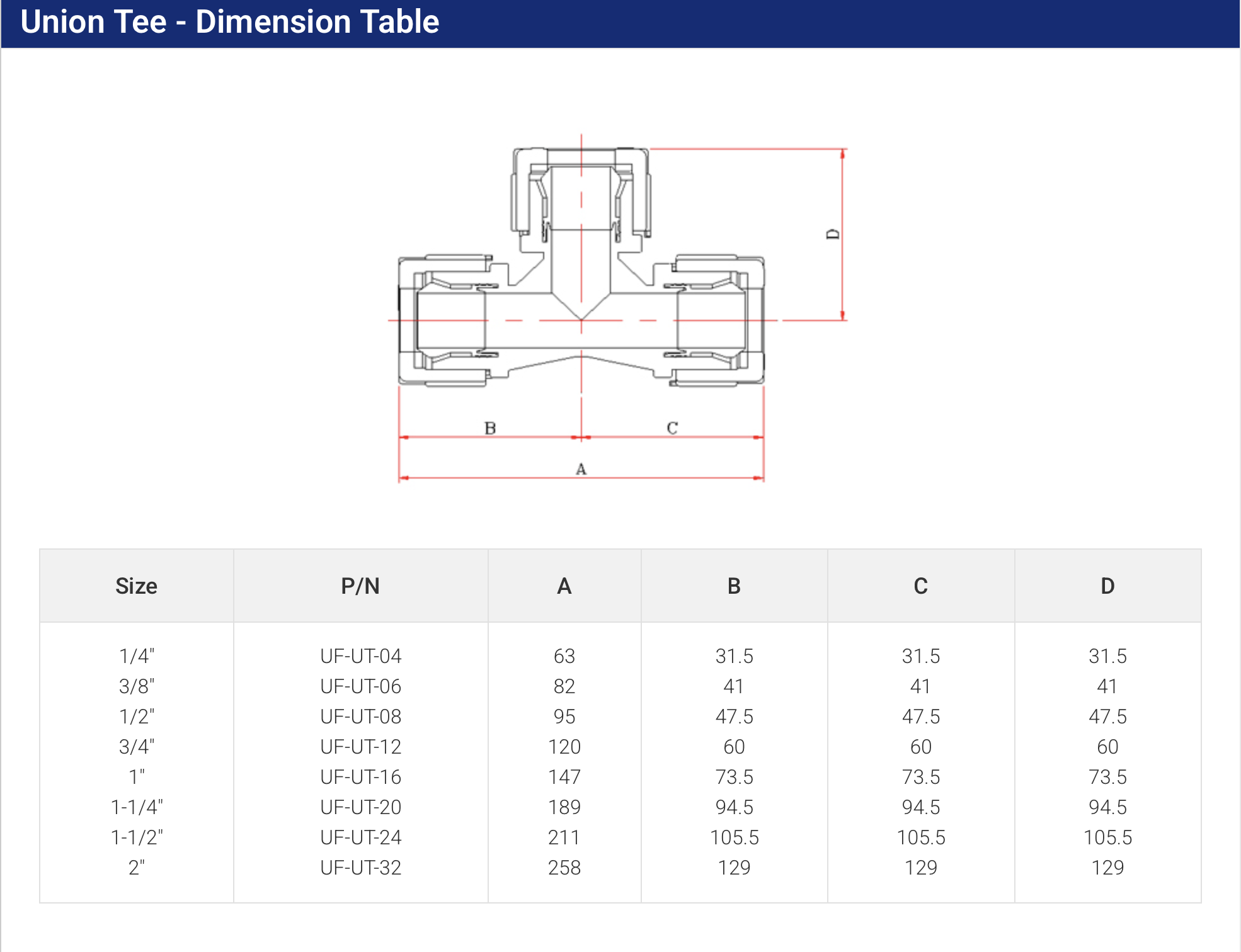Click the A value 189
Image resolution: width=1241 pixels, height=952 pixels.
click(564, 807)
